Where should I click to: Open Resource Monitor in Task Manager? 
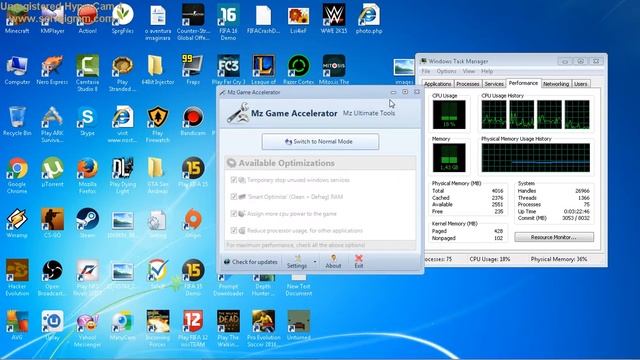[x=554, y=237]
